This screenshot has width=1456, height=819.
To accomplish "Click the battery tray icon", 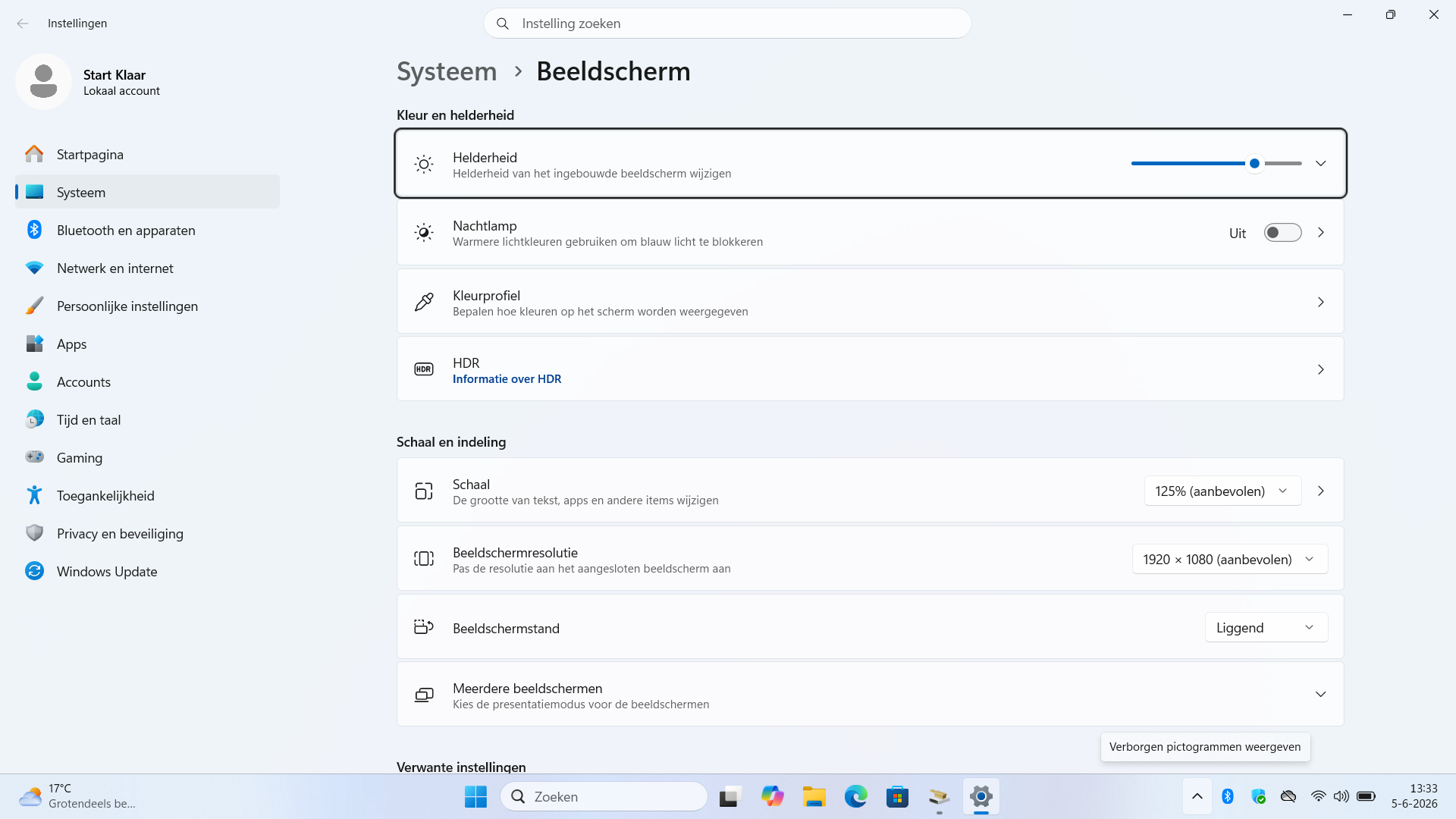I will [1367, 796].
